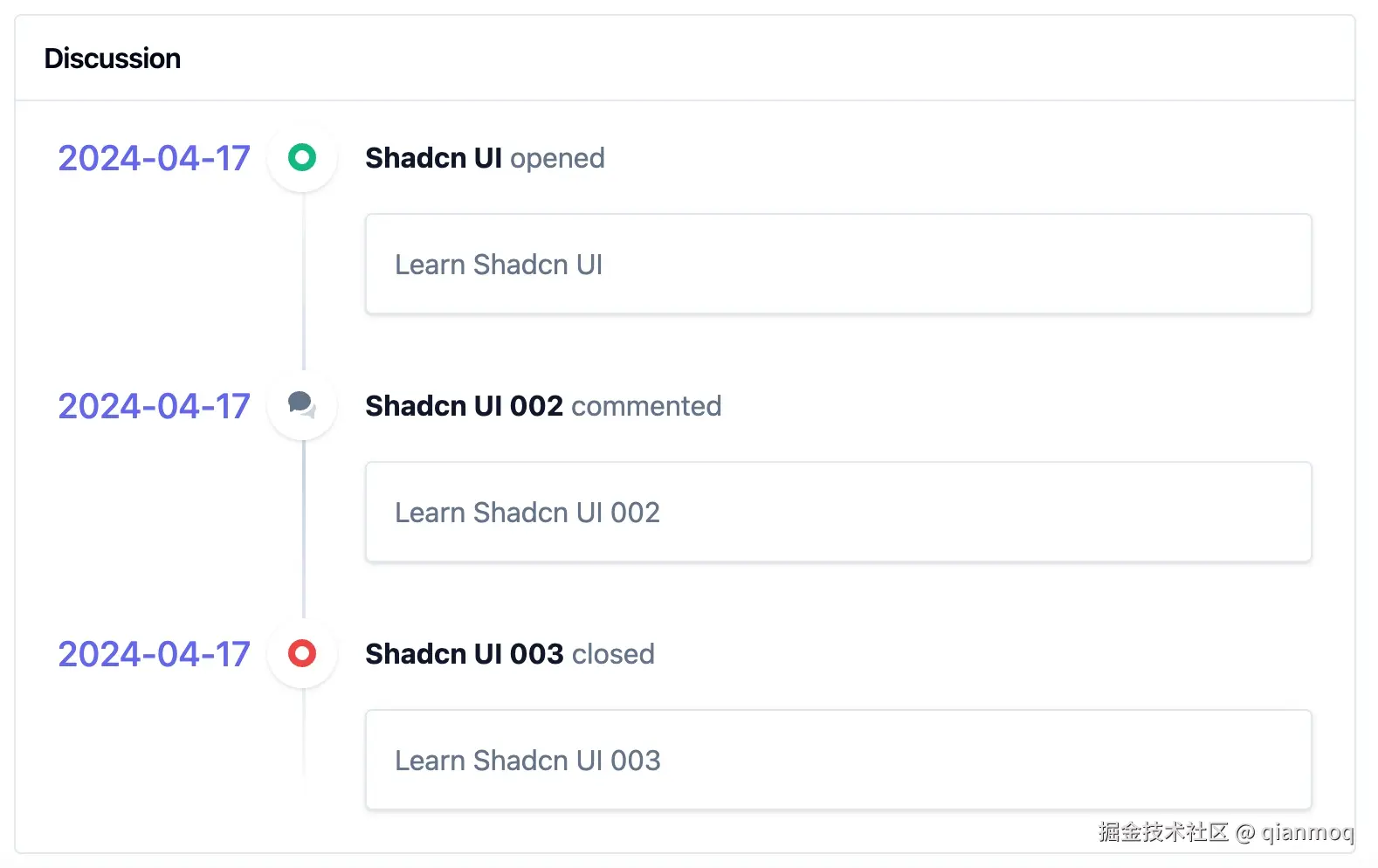Click the word opened in the first entry

click(557, 158)
